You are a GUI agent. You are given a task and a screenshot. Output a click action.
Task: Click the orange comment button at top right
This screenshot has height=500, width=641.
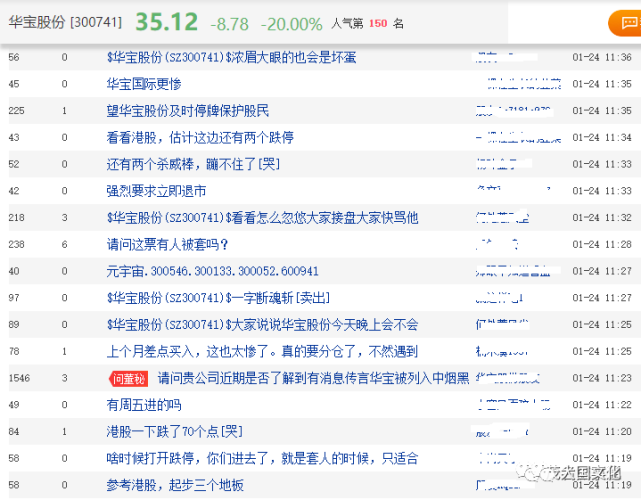(625, 23)
